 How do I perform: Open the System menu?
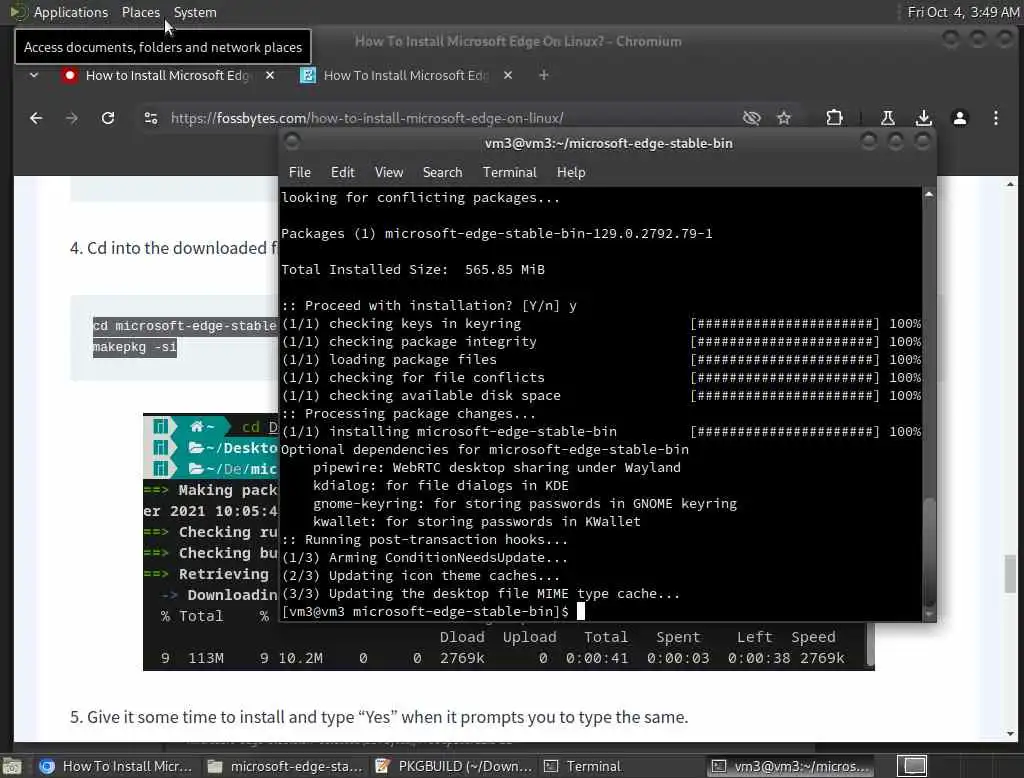(195, 12)
